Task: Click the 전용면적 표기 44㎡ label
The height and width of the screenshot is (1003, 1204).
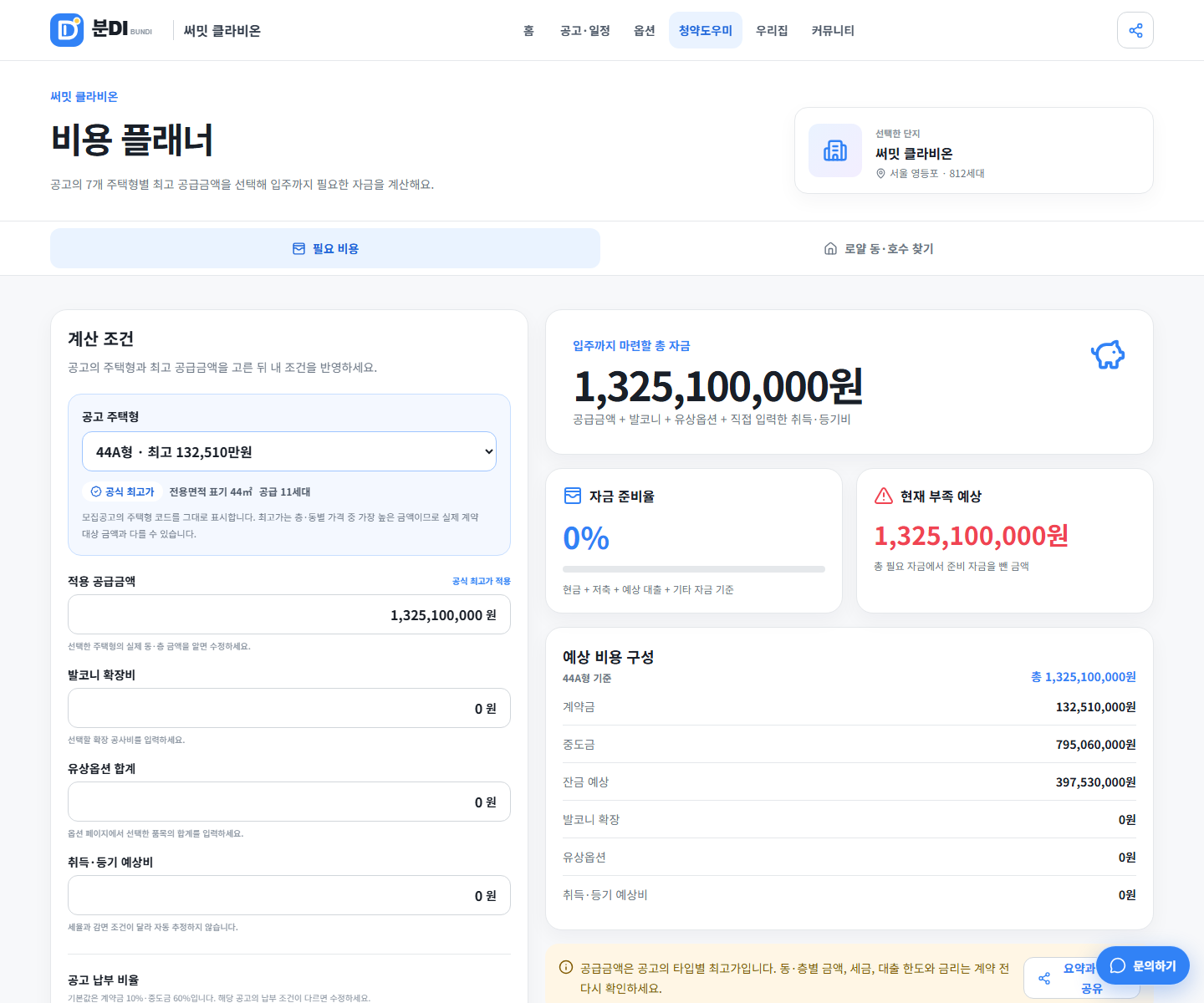Action: point(211,492)
